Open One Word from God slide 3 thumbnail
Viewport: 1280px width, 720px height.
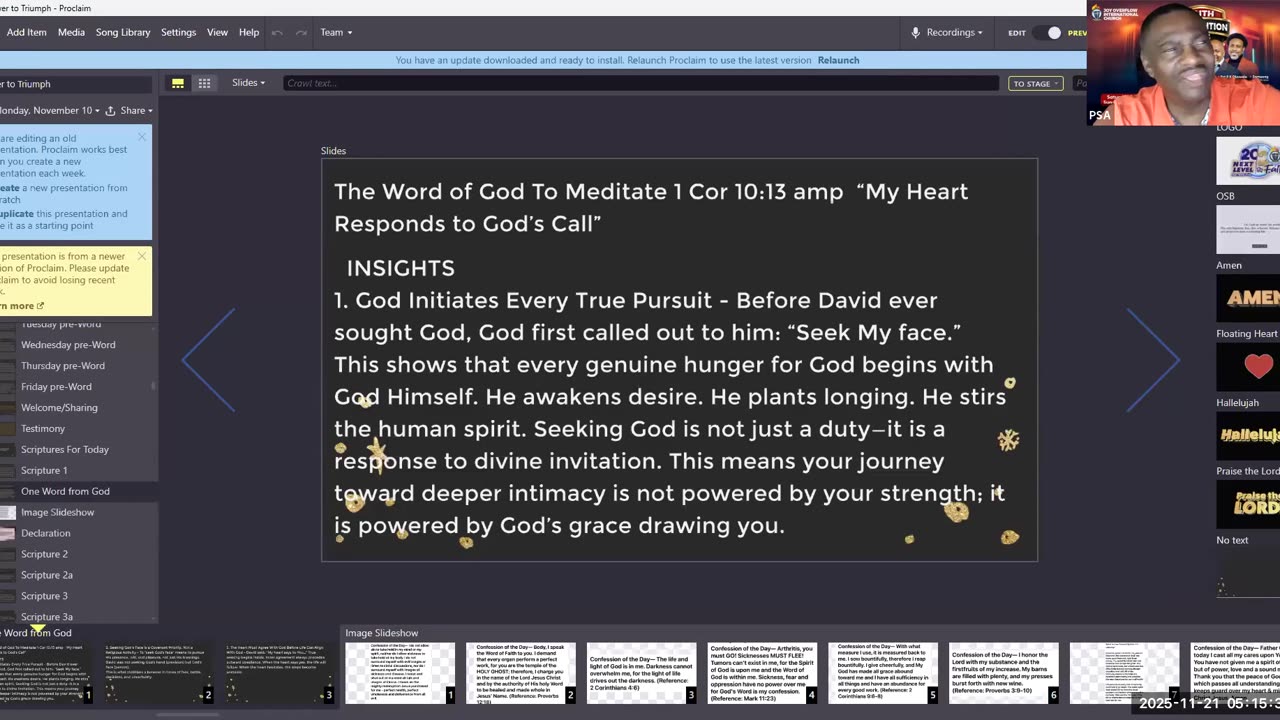click(x=279, y=673)
